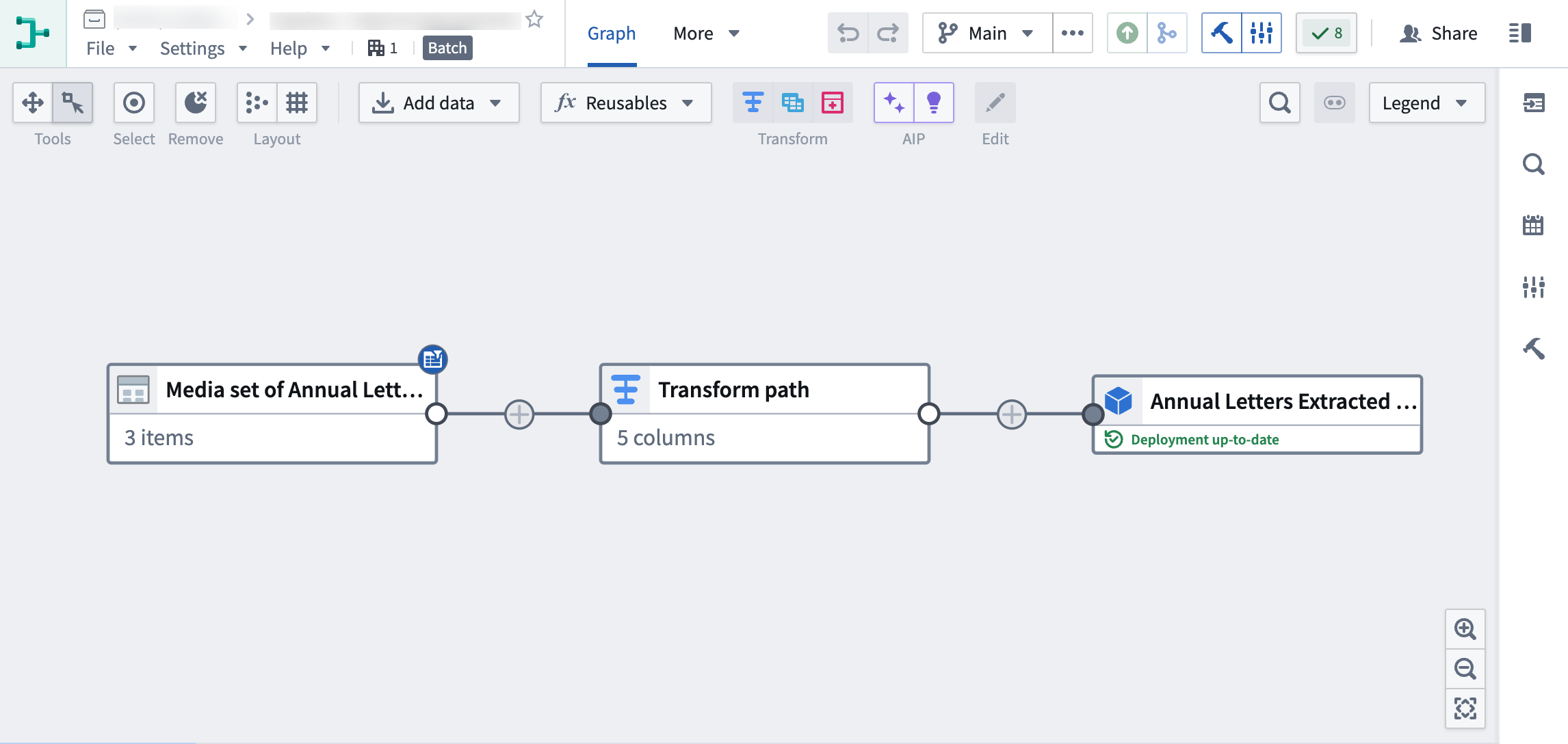1568x744 pixels.
Task: Open the Graph tab
Action: coord(611,33)
